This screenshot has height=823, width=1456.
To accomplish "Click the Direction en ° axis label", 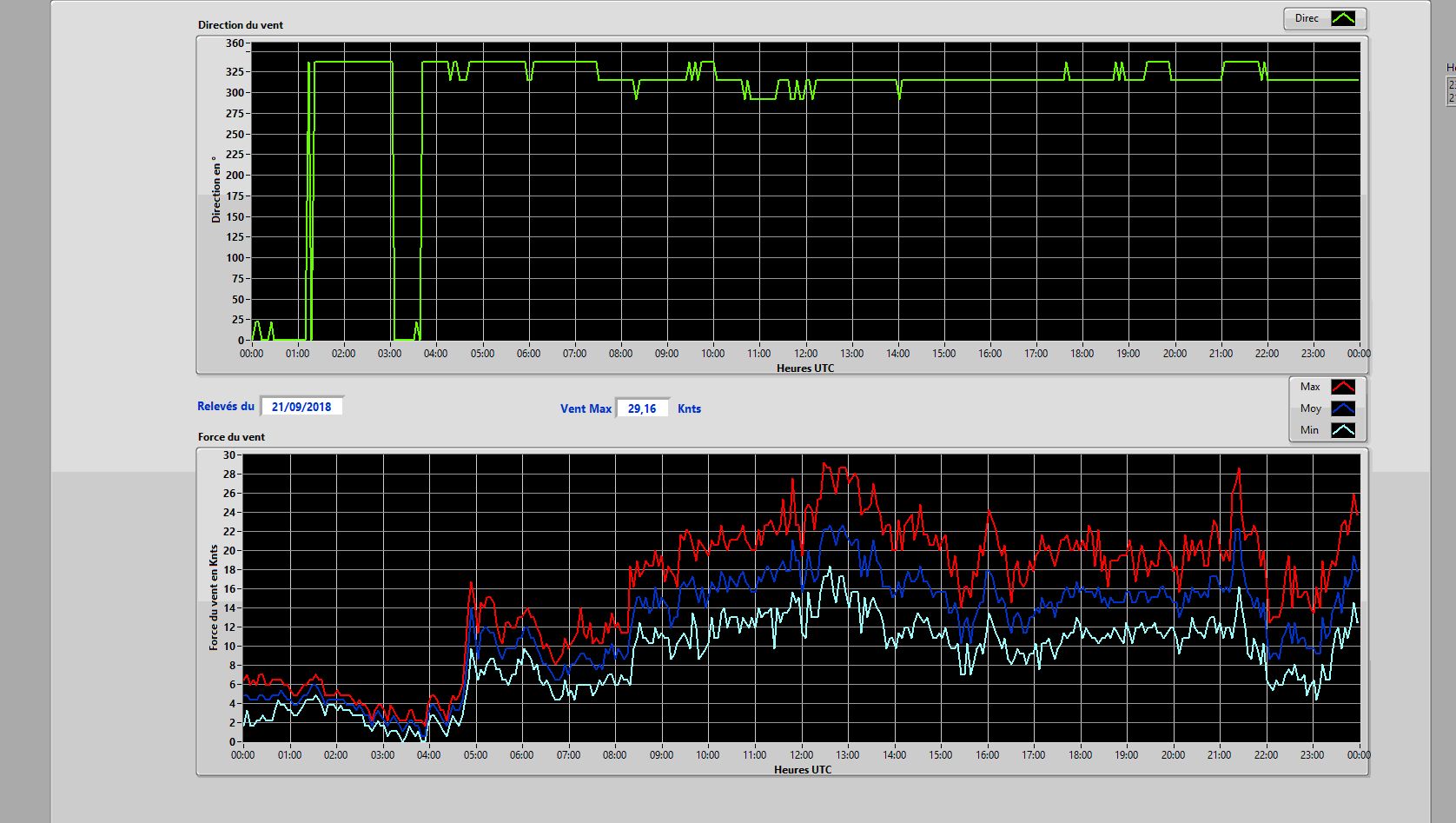I will (216, 189).
